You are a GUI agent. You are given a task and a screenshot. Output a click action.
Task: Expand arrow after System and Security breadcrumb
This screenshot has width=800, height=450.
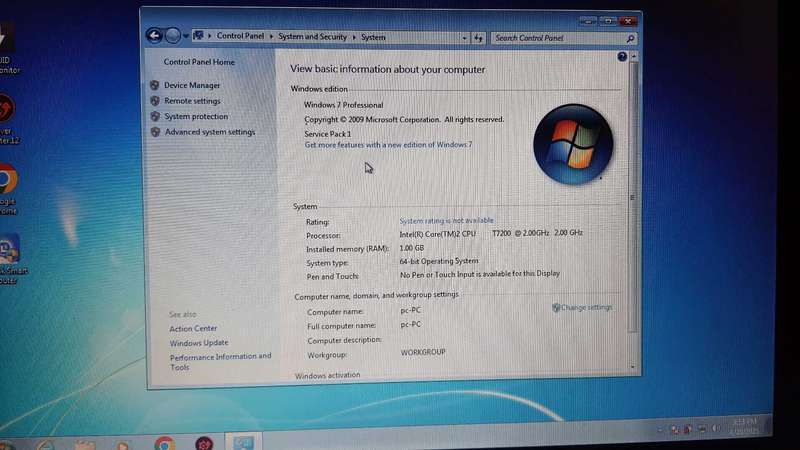click(354, 37)
